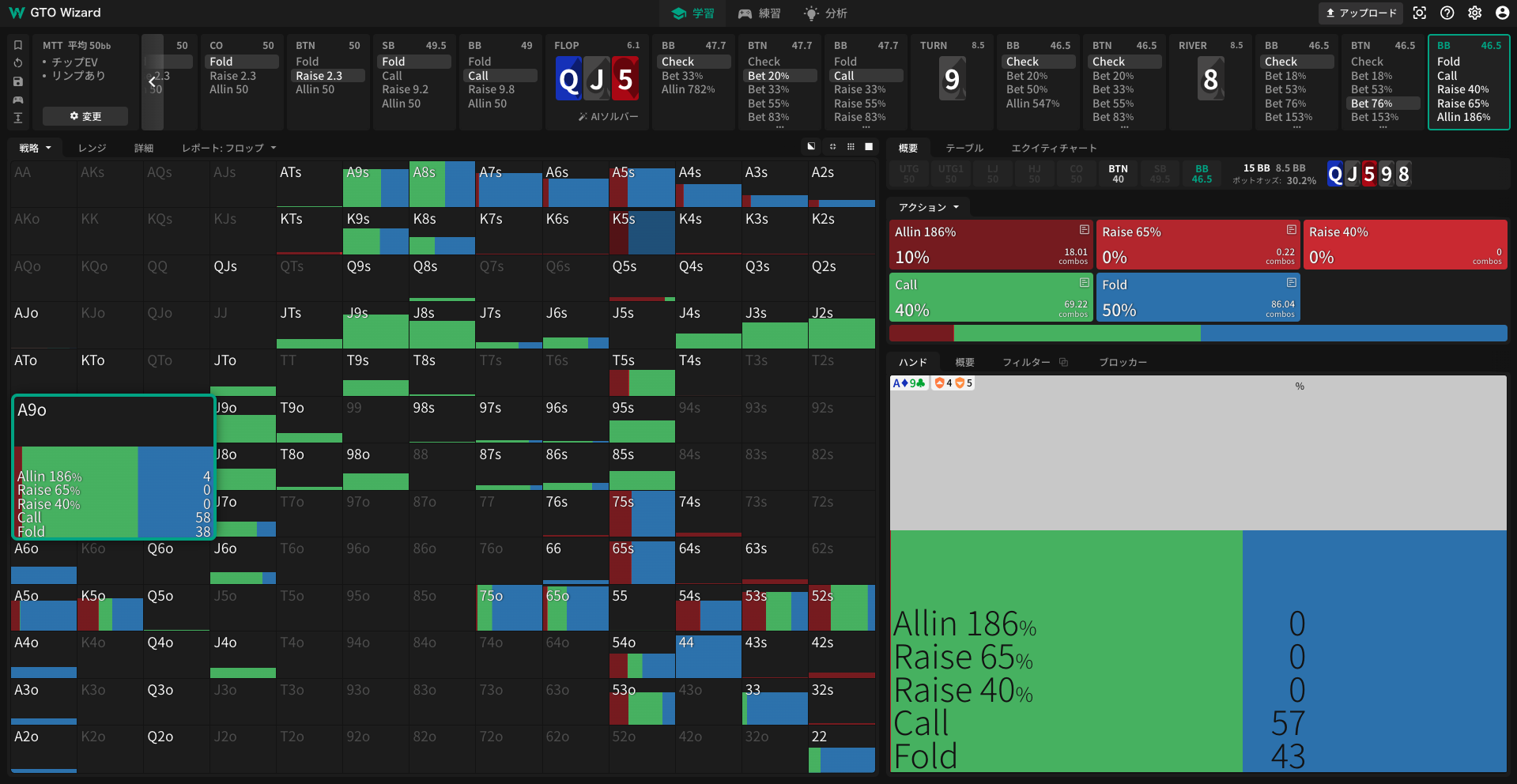1517x784 pixels.
Task: Switch matrix to small four-dot grid view
Action: (832, 146)
